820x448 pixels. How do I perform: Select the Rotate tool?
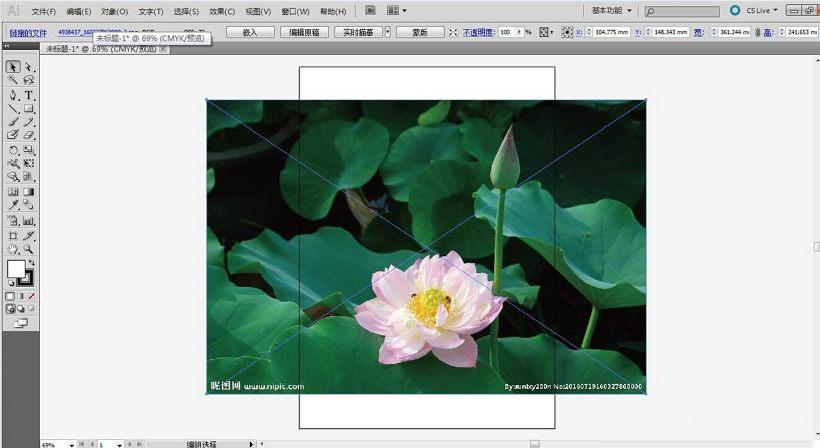[14, 150]
